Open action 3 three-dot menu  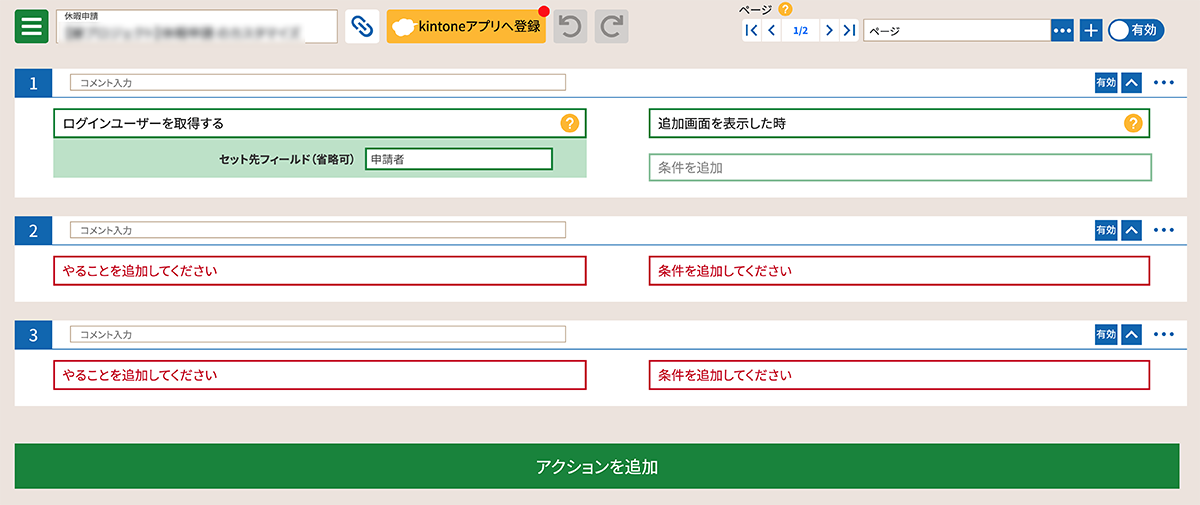tap(1163, 335)
